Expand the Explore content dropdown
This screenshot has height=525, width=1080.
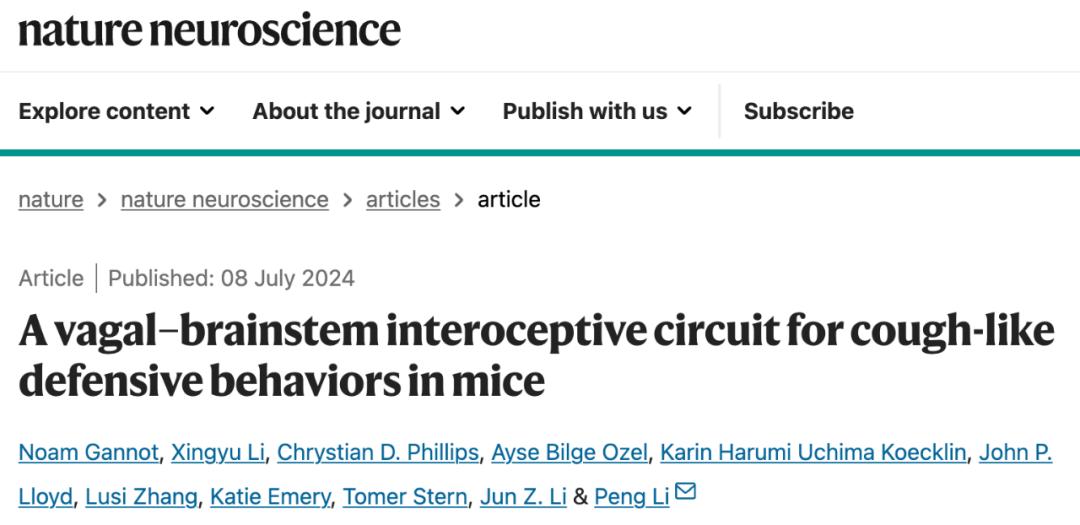(x=117, y=111)
